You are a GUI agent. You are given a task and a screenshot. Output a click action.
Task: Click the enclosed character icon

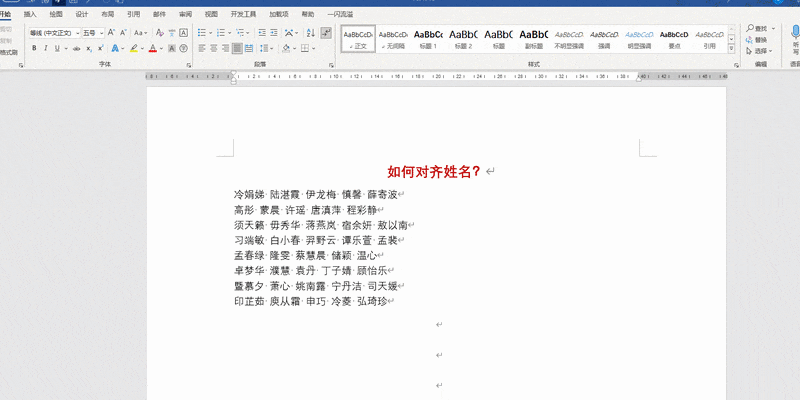click(183, 48)
